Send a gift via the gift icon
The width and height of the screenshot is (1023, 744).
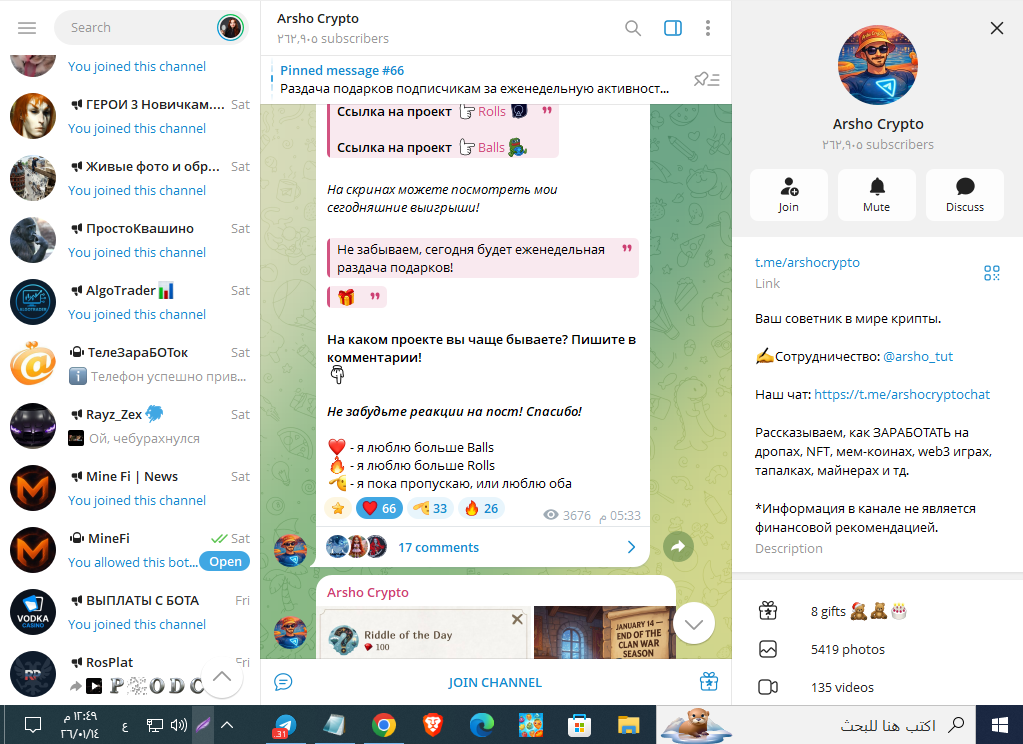[x=709, y=682]
